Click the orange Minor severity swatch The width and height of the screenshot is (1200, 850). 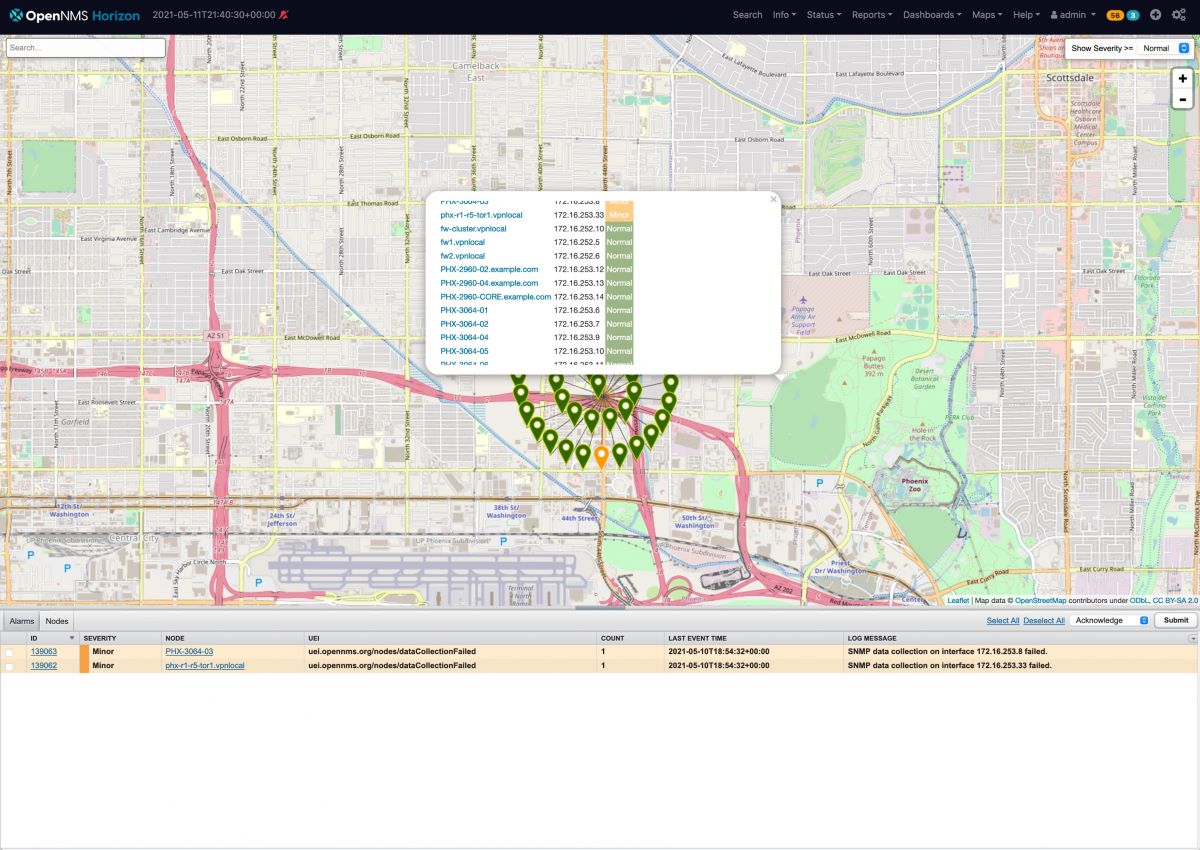coord(619,214)
